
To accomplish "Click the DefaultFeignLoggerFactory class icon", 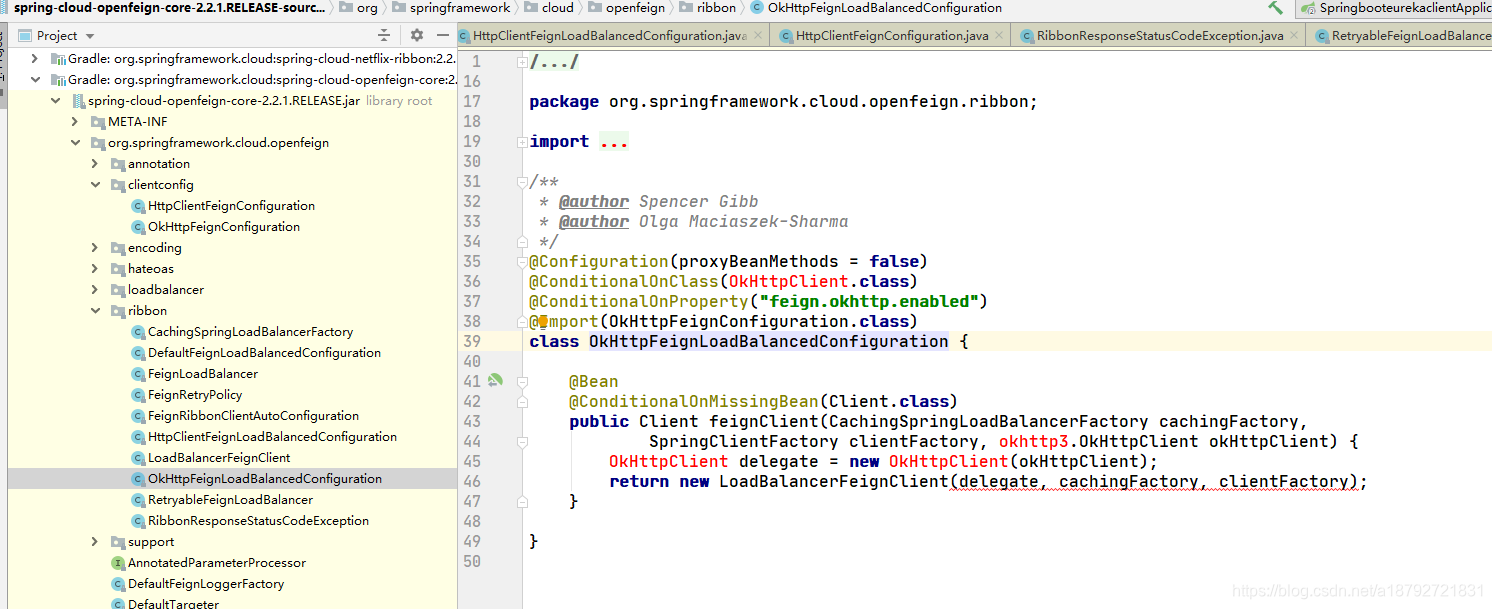I will coord(119,584).
